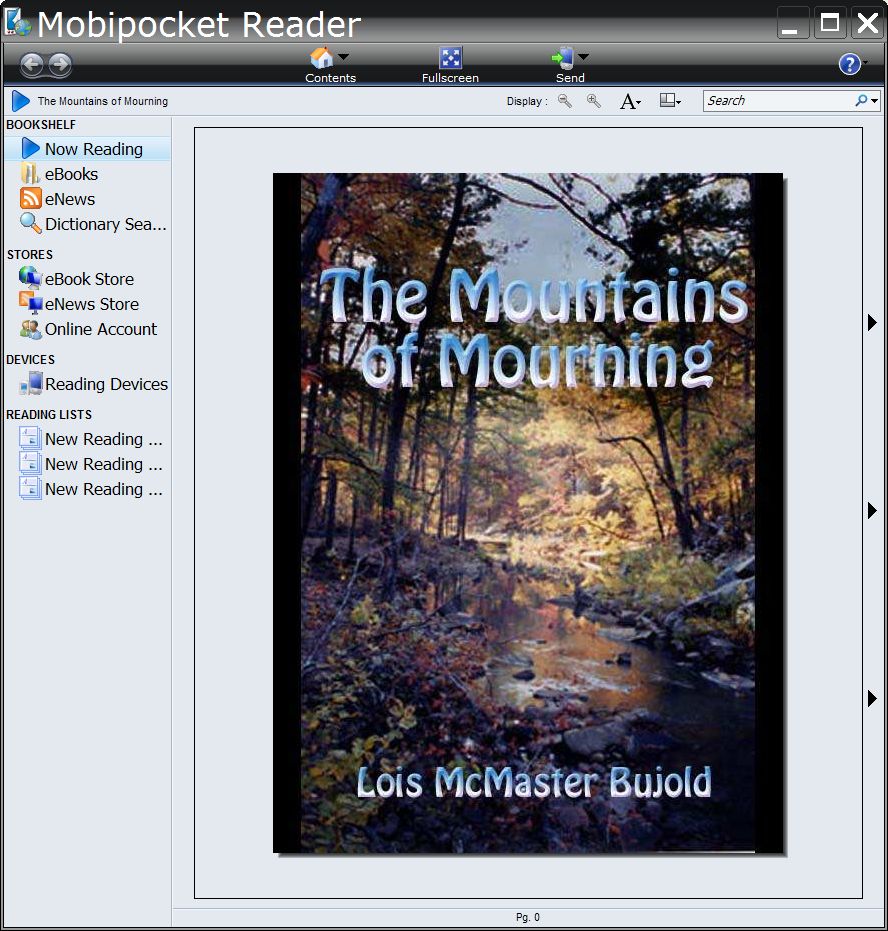Open the page layout dropdown
The height and width of the screenshot is (931, 888).
[x=670, y=101]
